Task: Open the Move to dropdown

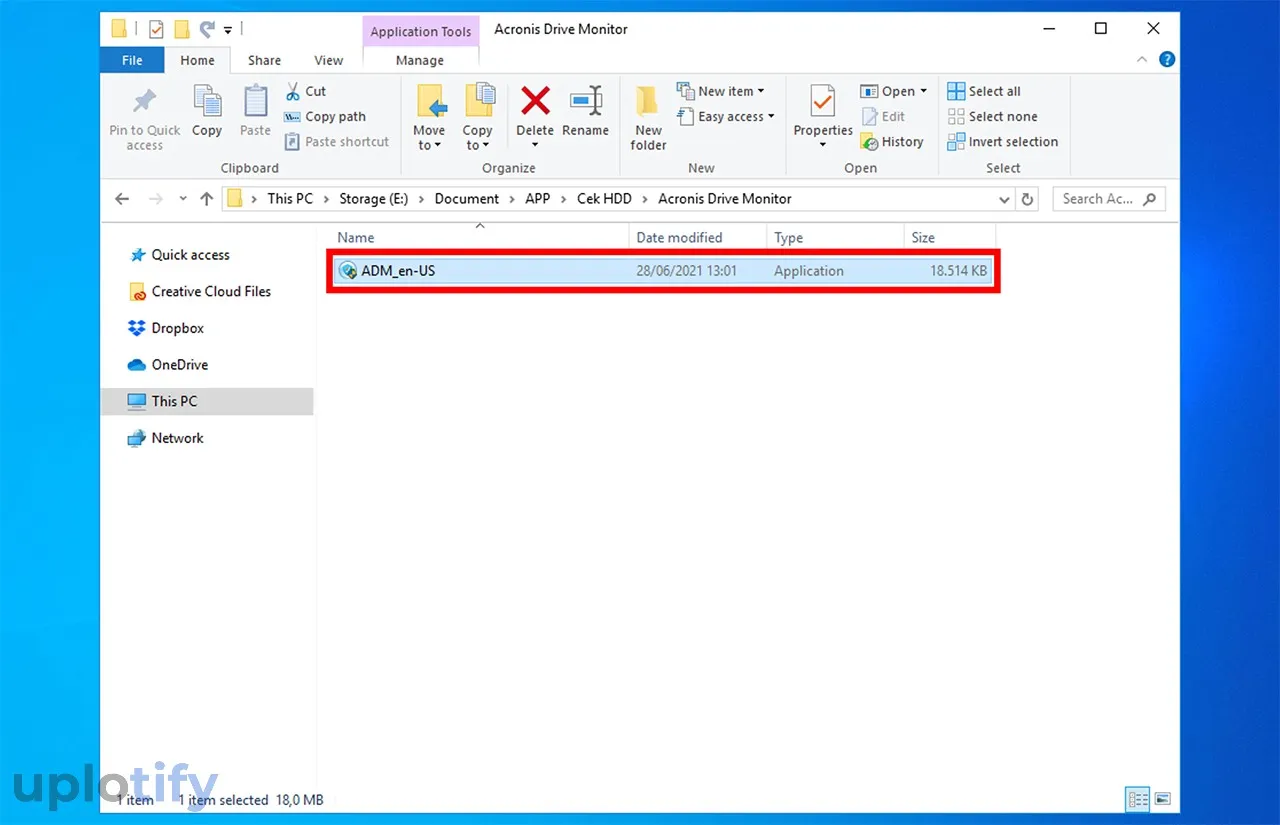Action: tap(429, 117)
